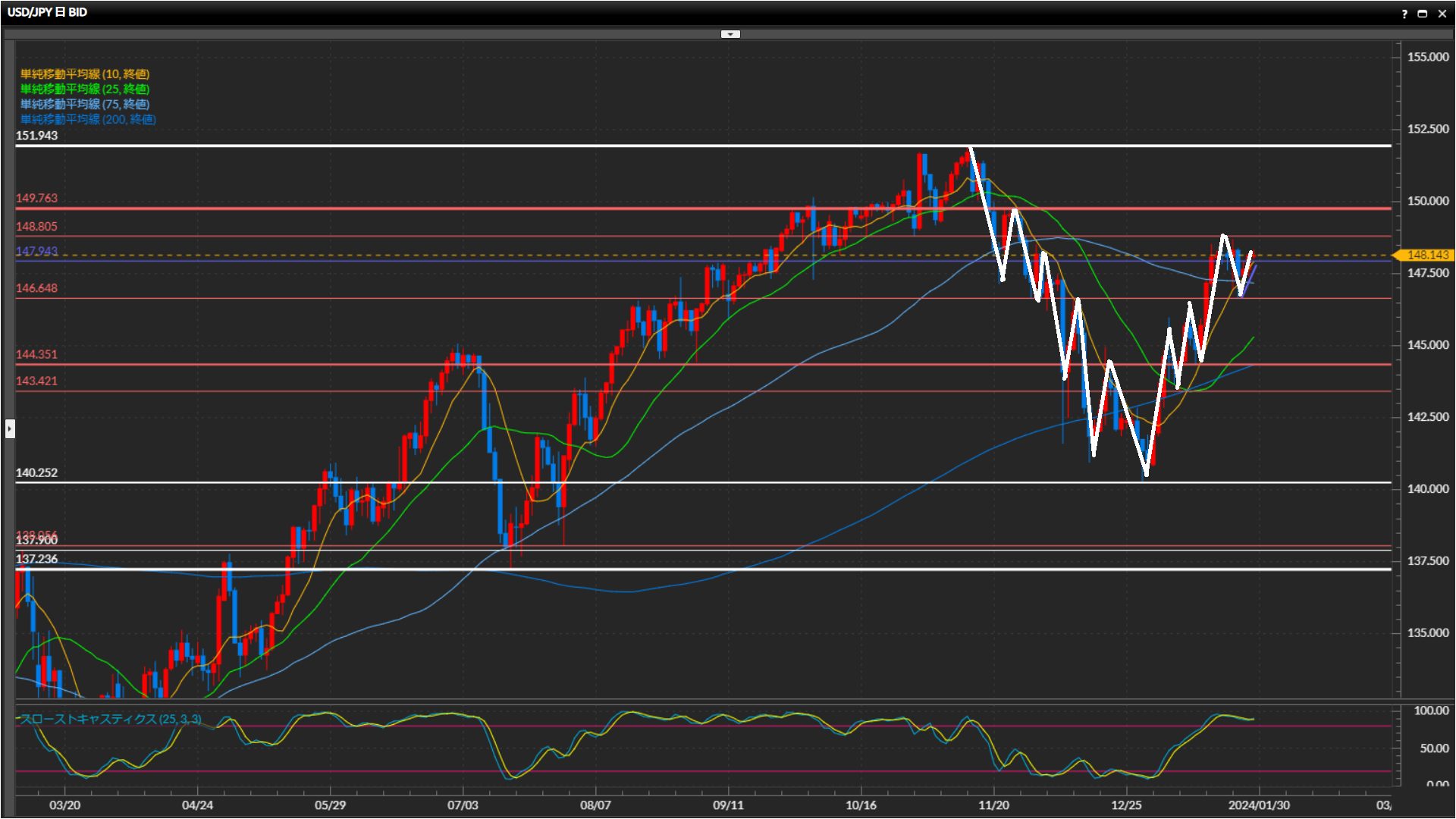Select the 75-period moving average legend
This screenshot has height=819, width=1456.
coord(85,104)
